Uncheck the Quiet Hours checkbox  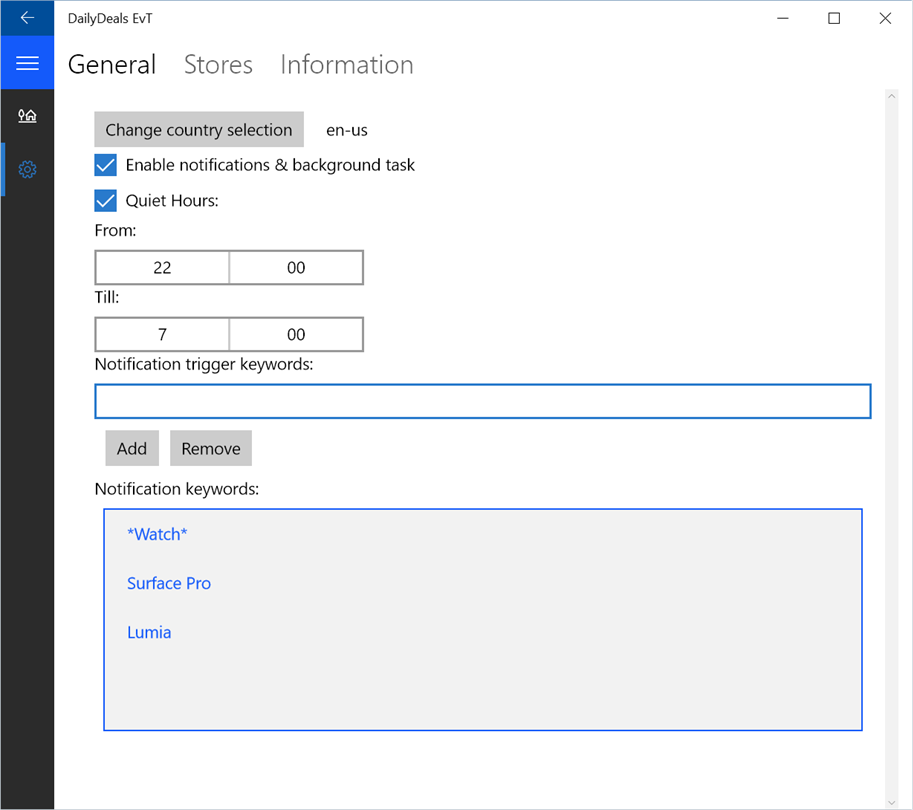[x=105, y=200]
